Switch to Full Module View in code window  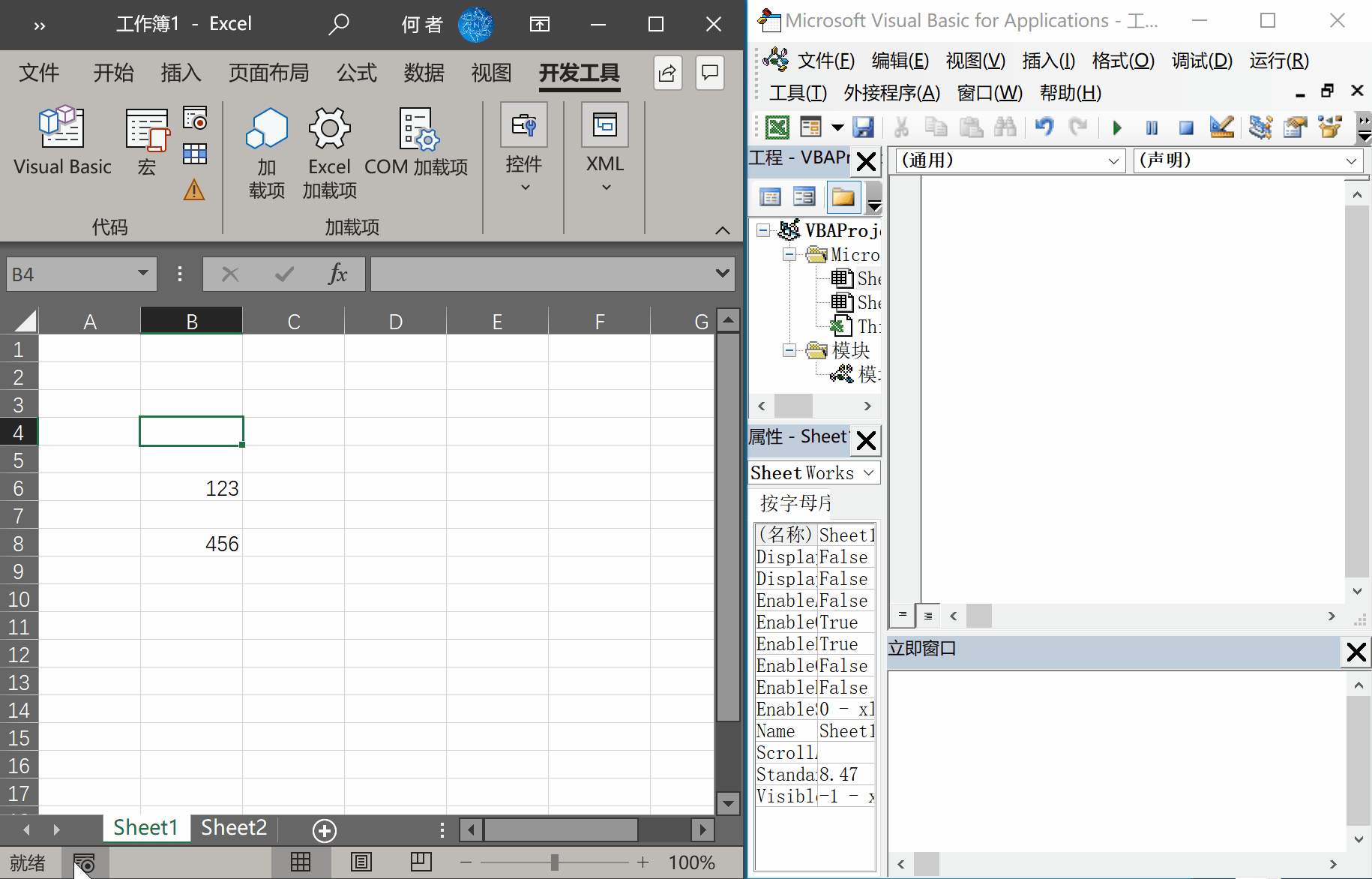point(928,616)
